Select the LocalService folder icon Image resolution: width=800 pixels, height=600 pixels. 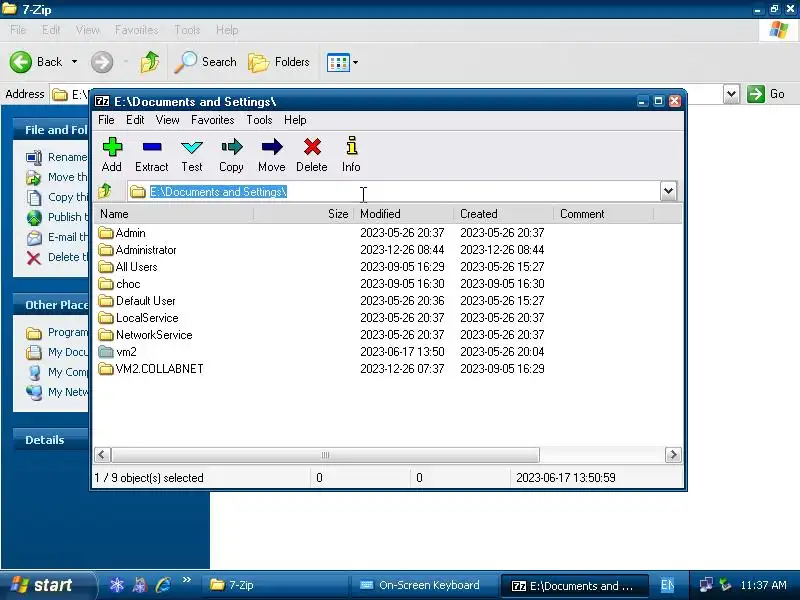click(106, 317)
